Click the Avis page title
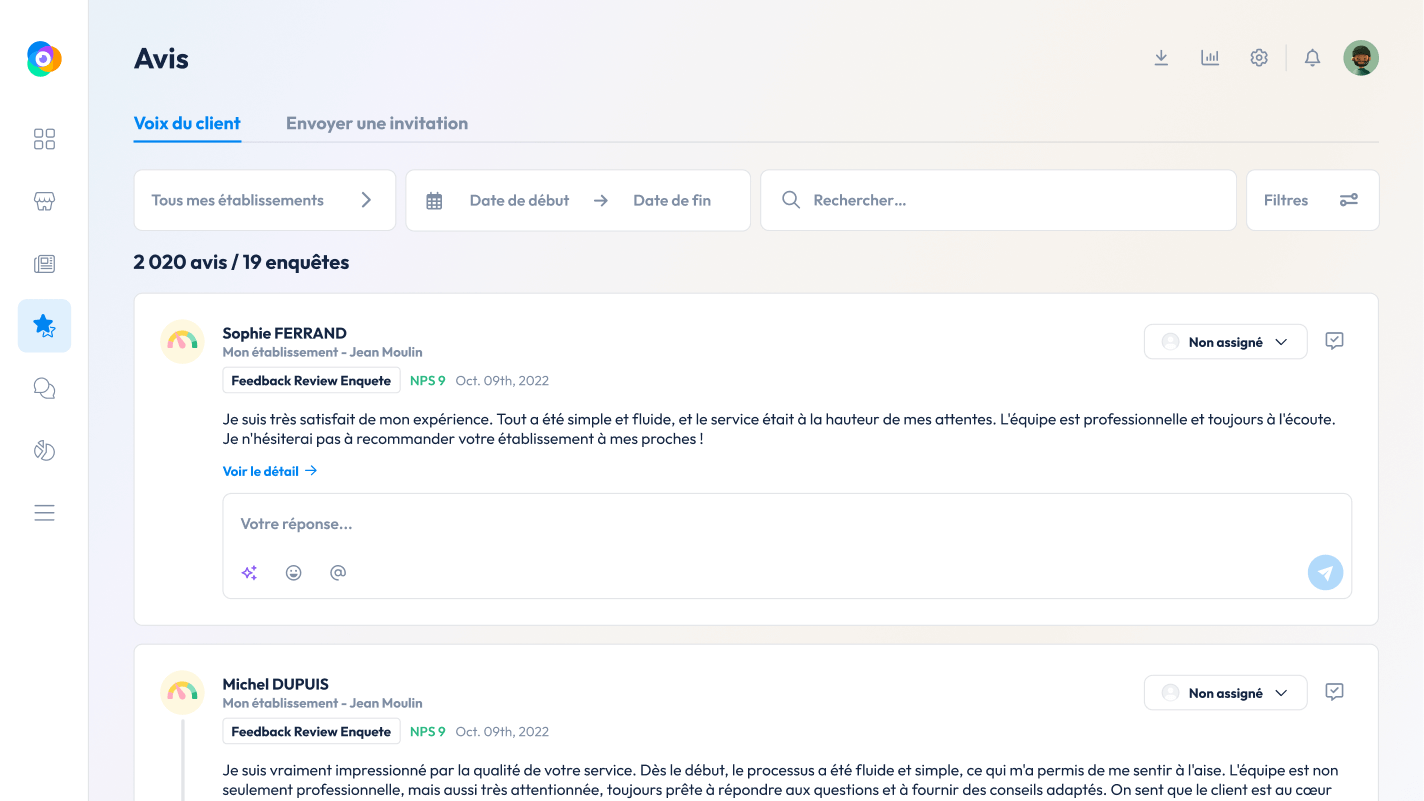Image resolution: width=1424 pixels, height=801 pixels. pos(161,59)
